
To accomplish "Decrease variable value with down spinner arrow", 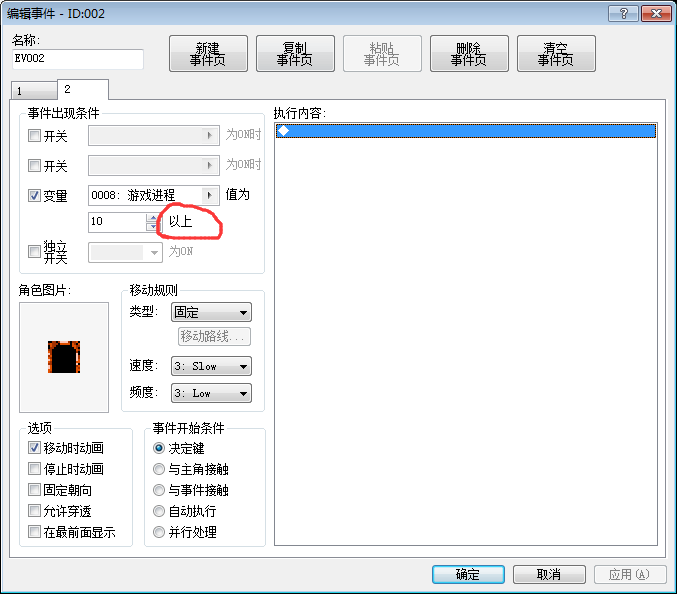I will pos(152,227).
